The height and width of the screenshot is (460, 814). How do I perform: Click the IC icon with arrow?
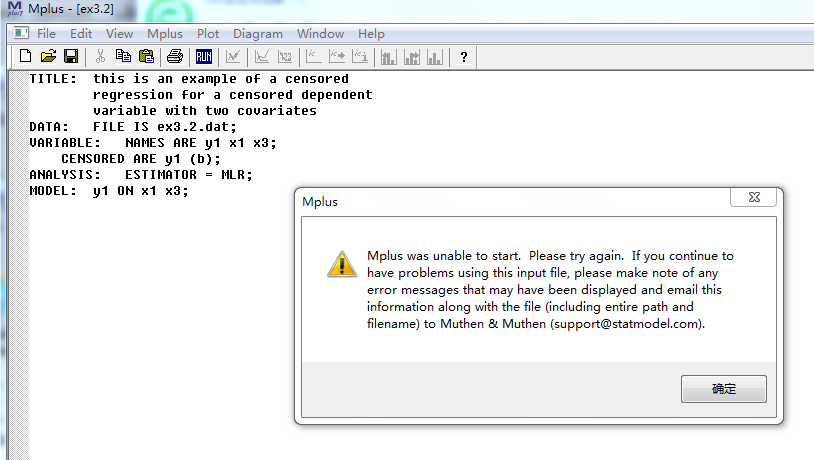(337, 56)
